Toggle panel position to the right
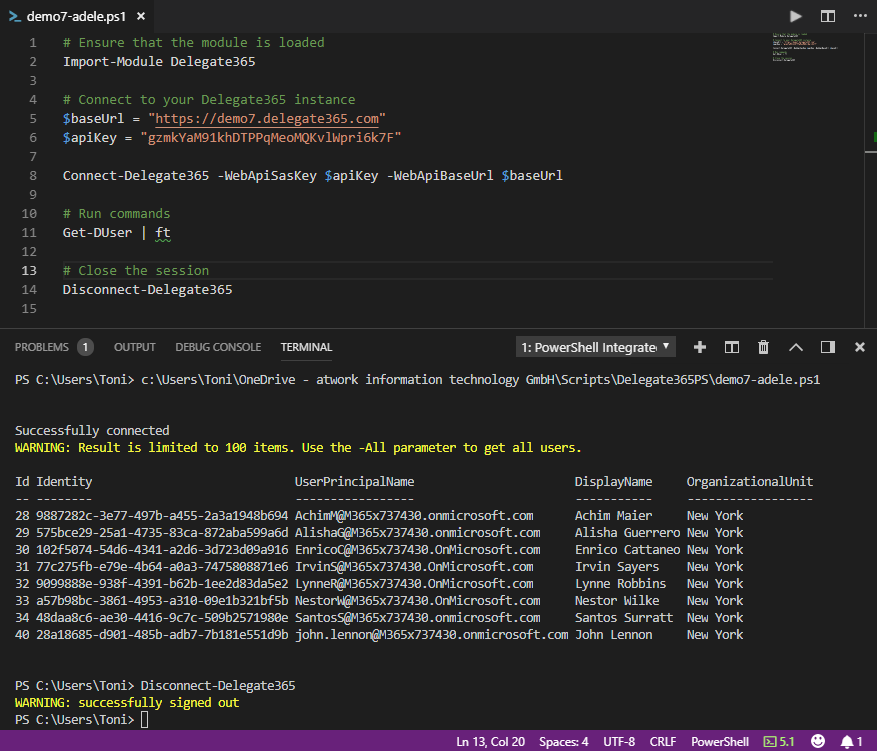This screenshot has width=877, height=751. tap(828, 347)
